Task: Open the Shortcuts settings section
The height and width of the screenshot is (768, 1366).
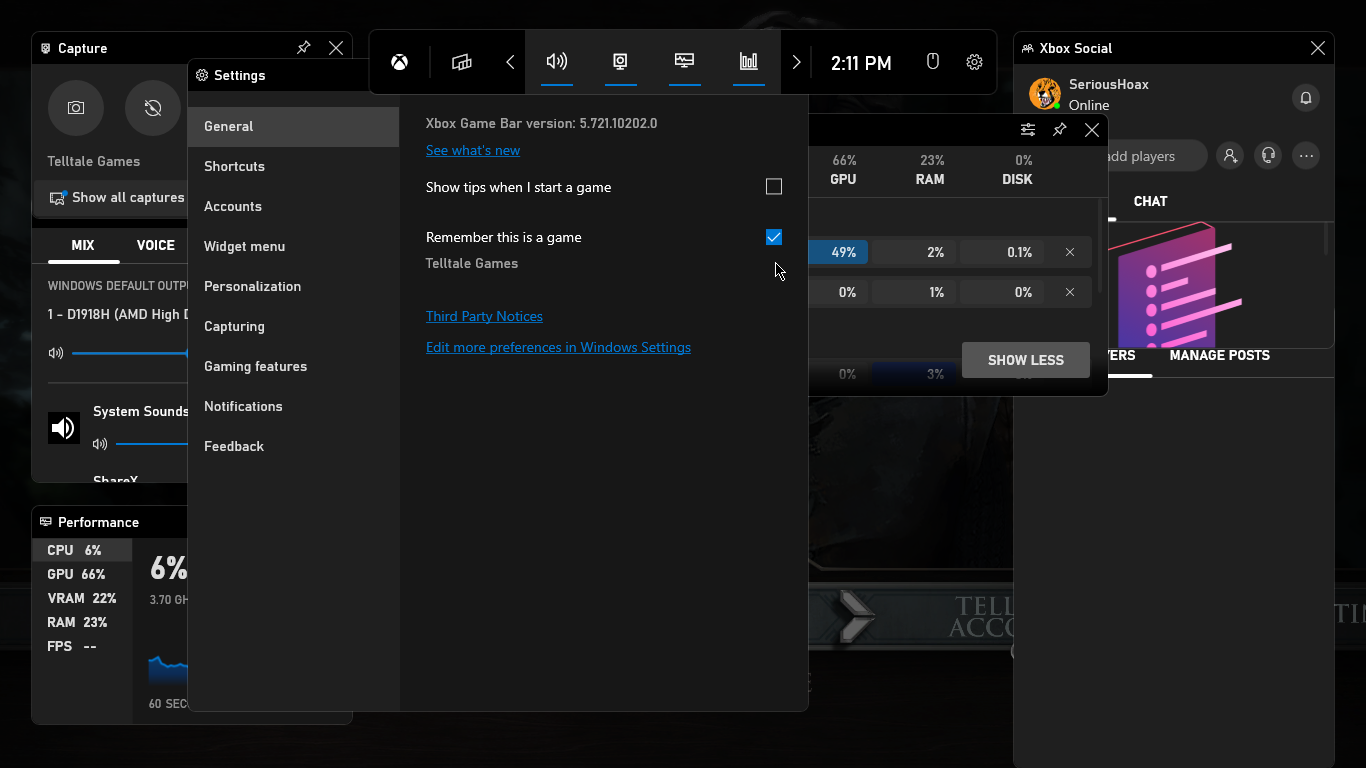Action: coord(293,166)
